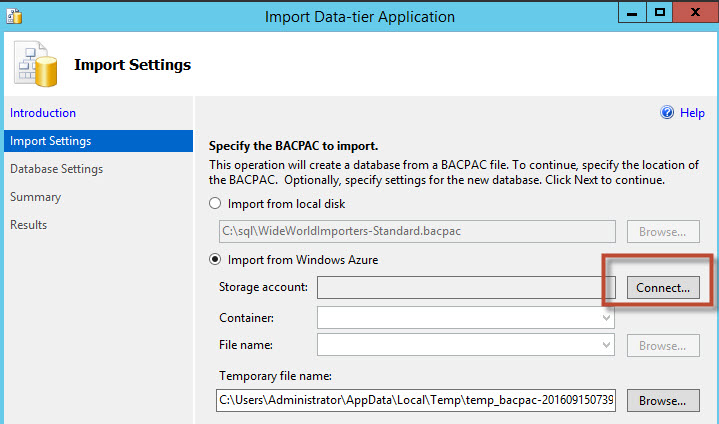Go to Import Settings page

pyautogui.click(x=50, y=141)
